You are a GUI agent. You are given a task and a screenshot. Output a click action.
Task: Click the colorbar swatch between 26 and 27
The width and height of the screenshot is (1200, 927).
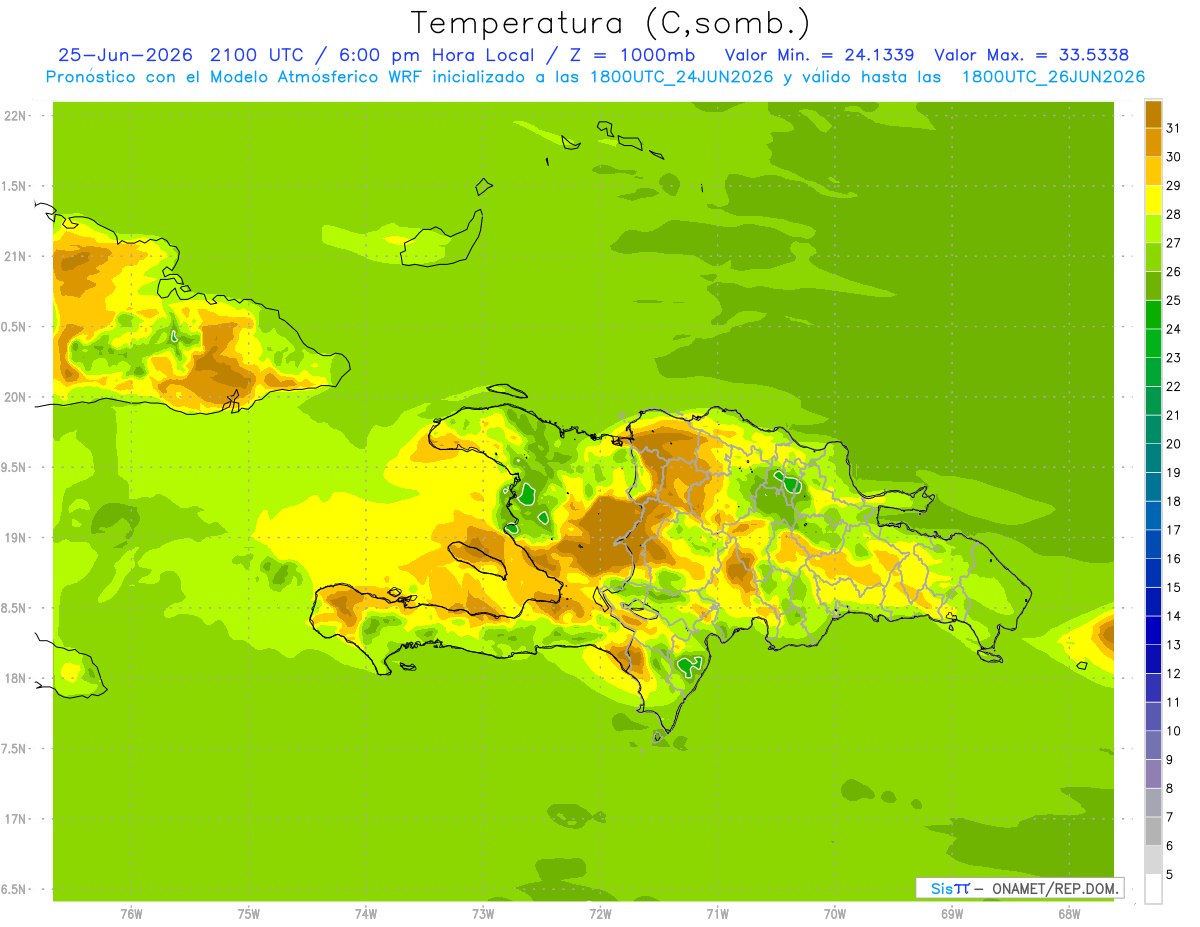pyautogui.click(x=1153, y=257)
